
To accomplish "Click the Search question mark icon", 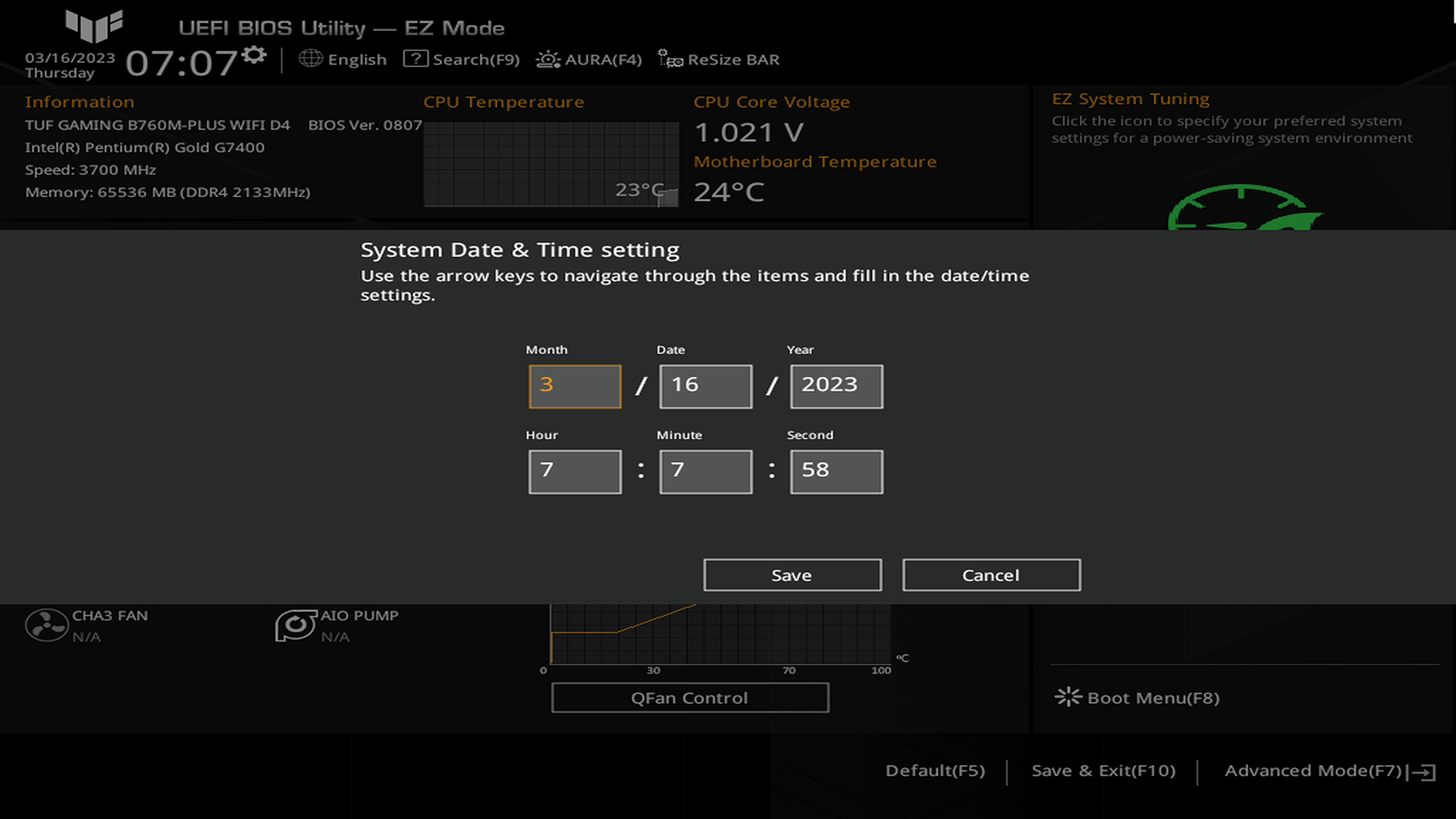I will coord(416,58).
